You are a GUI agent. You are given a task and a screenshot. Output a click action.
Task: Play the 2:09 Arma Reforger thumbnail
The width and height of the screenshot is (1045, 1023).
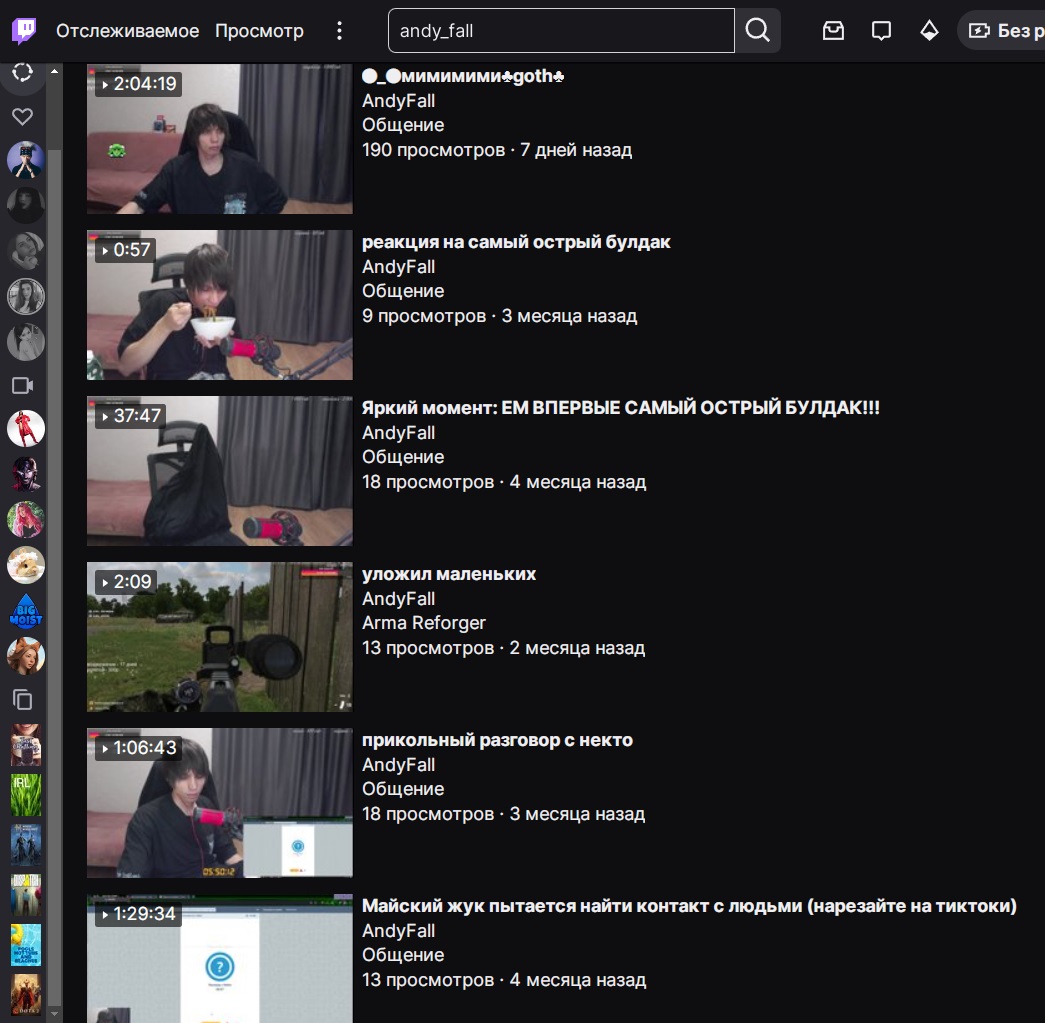pos(219,636)
